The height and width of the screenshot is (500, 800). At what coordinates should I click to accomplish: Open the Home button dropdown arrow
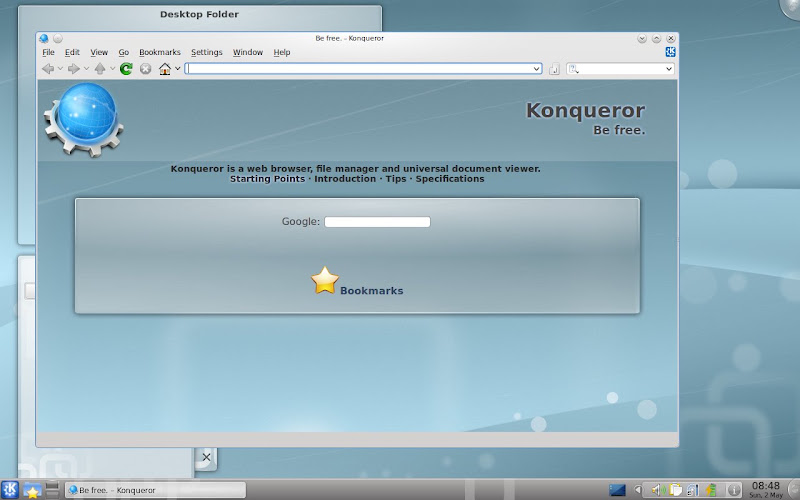pyautogui.click(x=178, y=68)
